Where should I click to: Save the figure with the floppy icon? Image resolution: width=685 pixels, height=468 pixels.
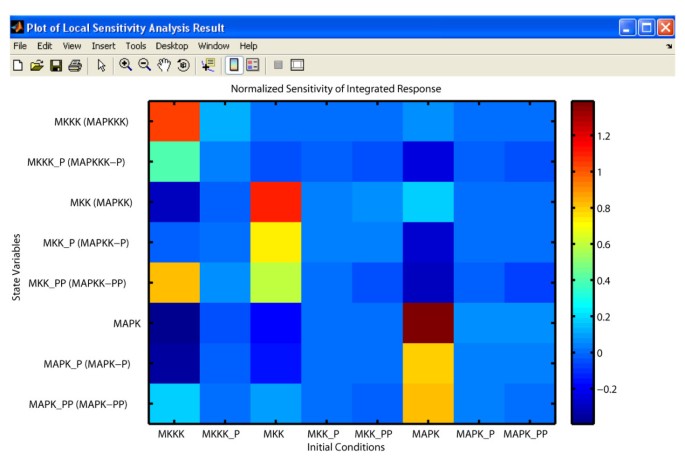tap(56, 66)
